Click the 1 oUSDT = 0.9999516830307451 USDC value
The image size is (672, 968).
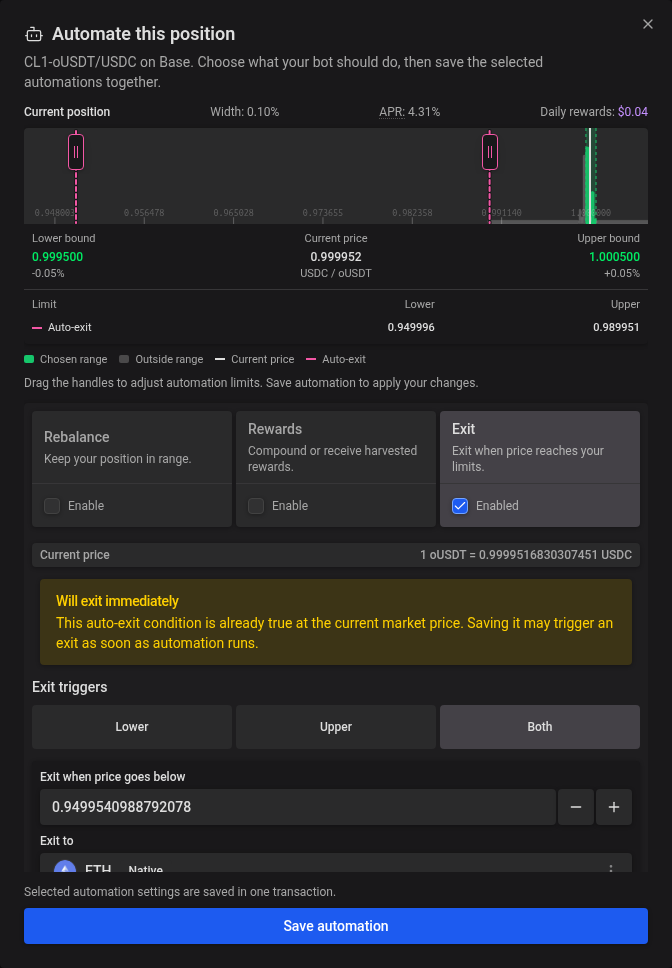pyautogui.click(x=526, y=555)
